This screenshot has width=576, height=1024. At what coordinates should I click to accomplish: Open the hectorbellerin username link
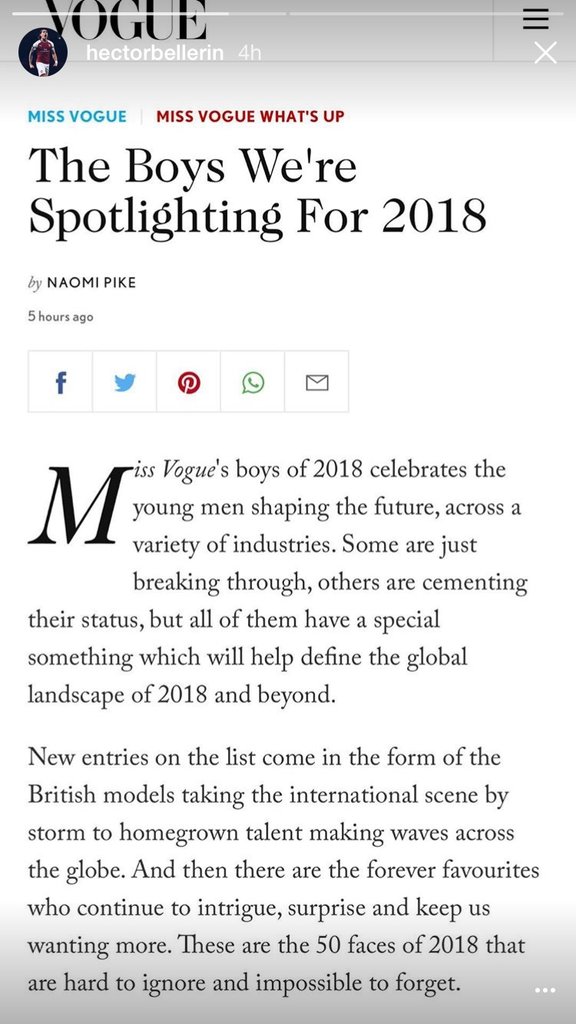click(155, 53)
